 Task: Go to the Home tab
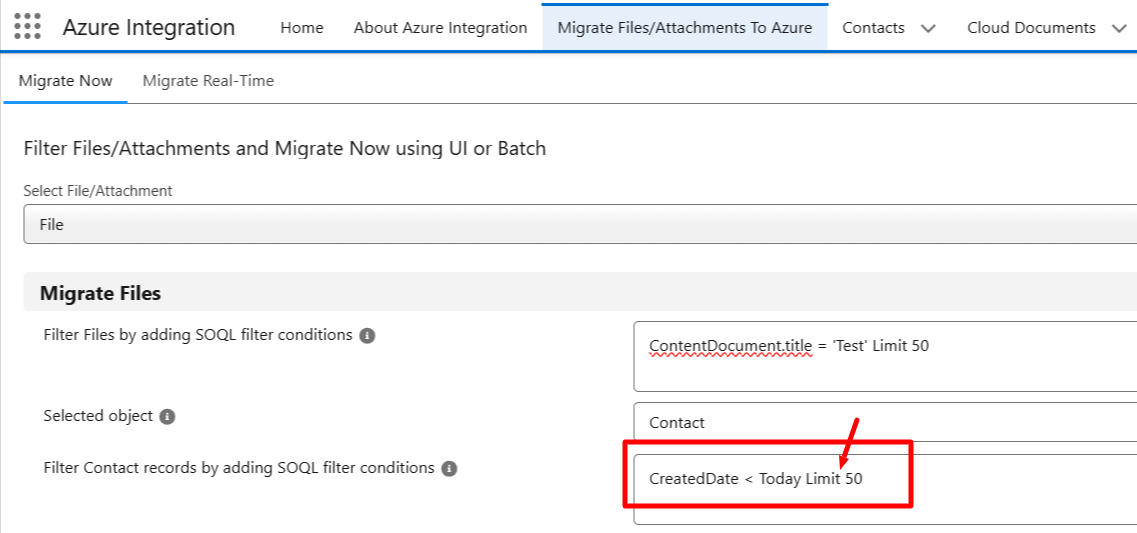click(x=302, y=28)
